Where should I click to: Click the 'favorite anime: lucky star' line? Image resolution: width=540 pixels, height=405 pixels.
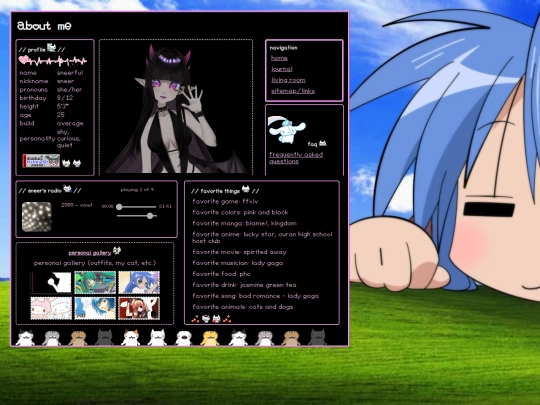pos(262,238)
